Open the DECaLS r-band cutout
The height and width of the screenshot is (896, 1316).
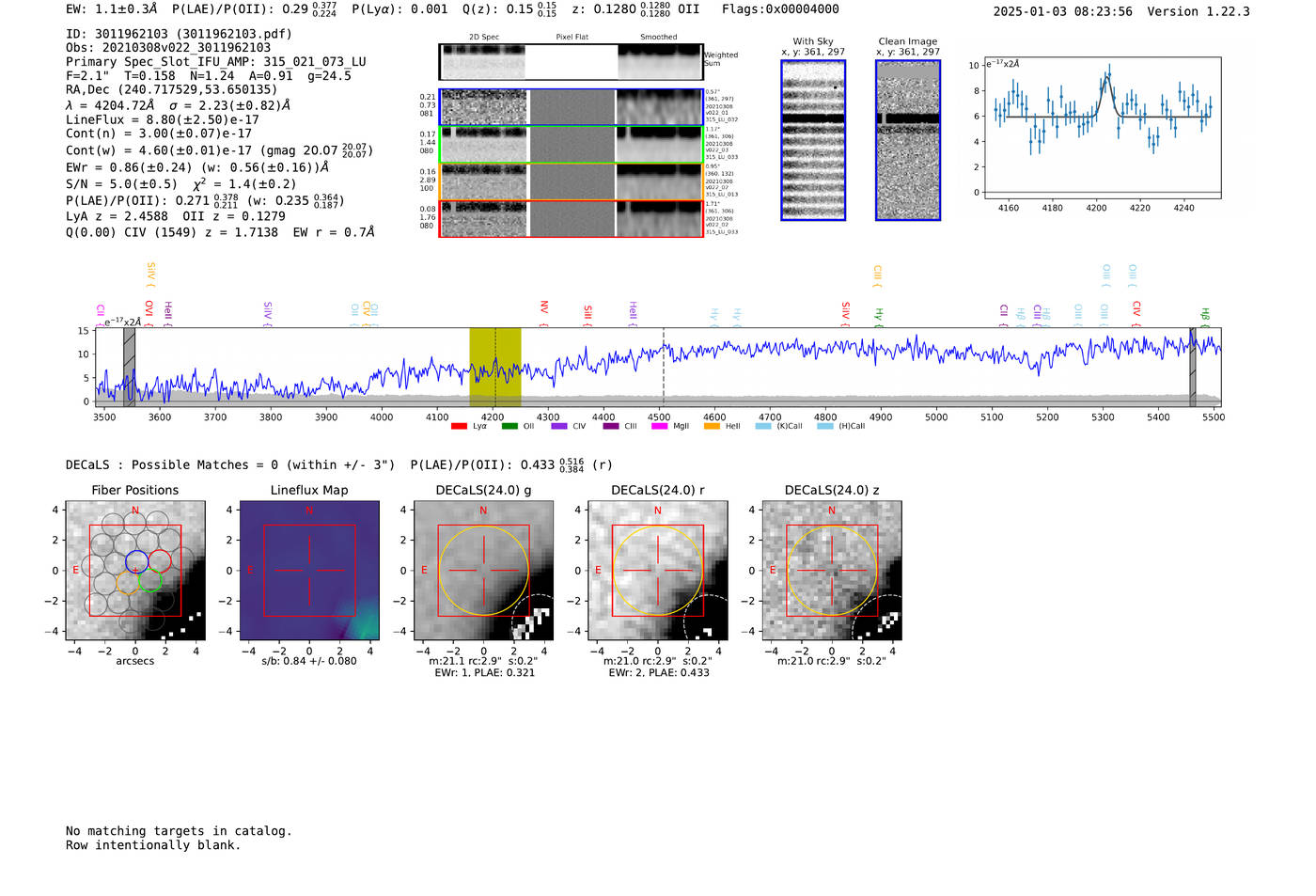pyautogui.click(x=658, y=570)
